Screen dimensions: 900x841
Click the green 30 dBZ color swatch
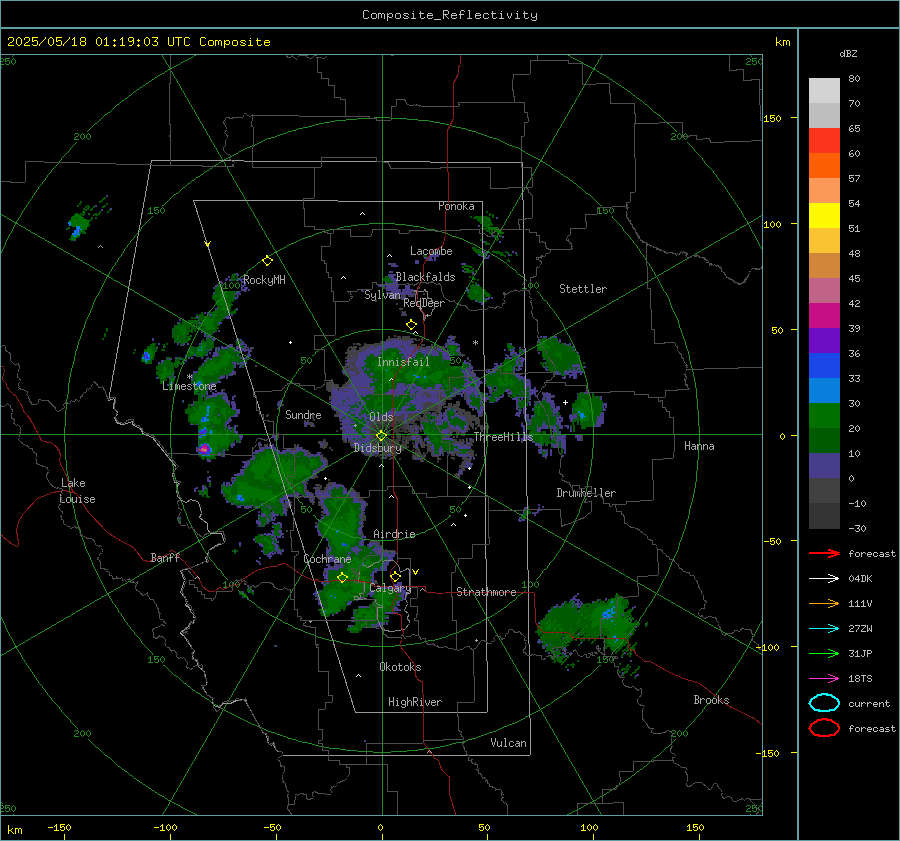(x=824, y=415)
